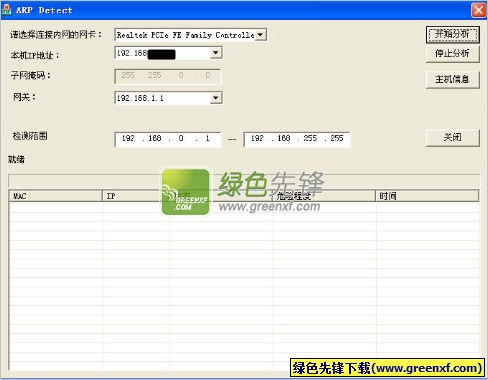Click the MAC column header
Image resolution: width=488 pixels, height=380 pixels.
pos(56,196)
